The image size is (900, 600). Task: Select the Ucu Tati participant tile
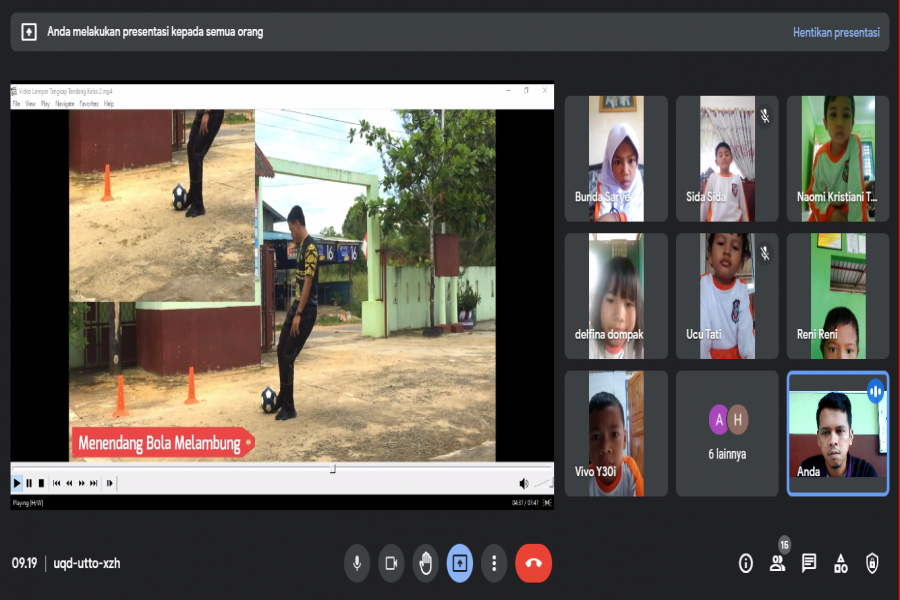click(x=727, y=296)
